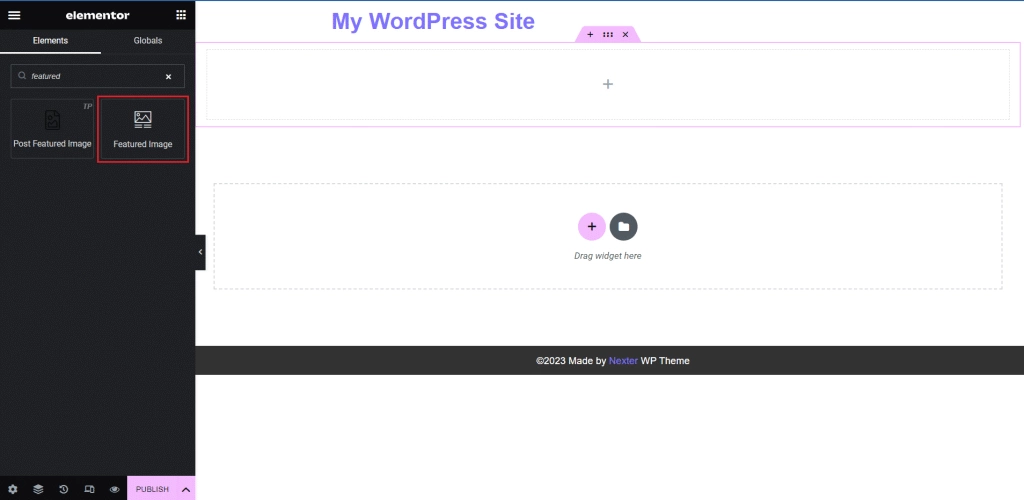Switch to the Elements tab
This screenshot has width=1024, height=500.
pos(50,40)
